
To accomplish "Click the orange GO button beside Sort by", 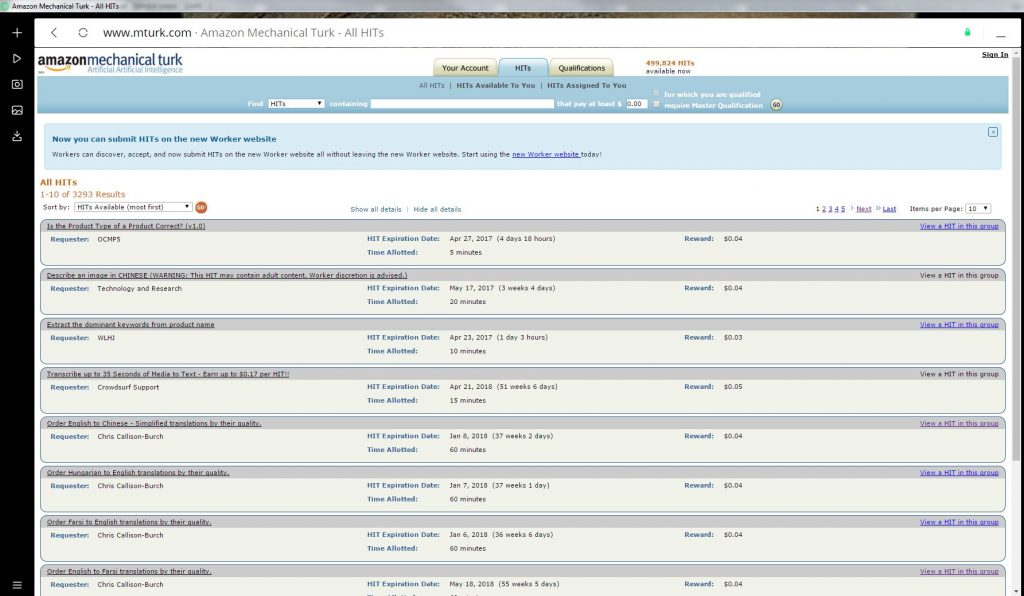I will click(201, 207).
